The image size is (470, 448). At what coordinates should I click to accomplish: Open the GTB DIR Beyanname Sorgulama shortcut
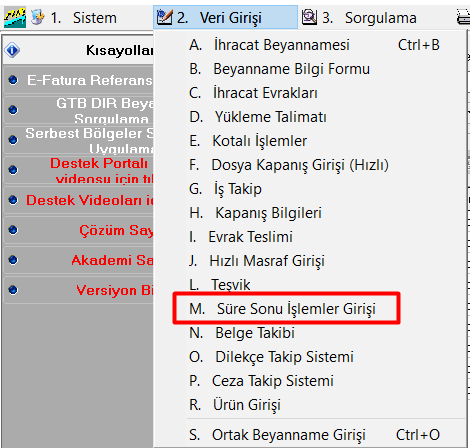[105, 110]
